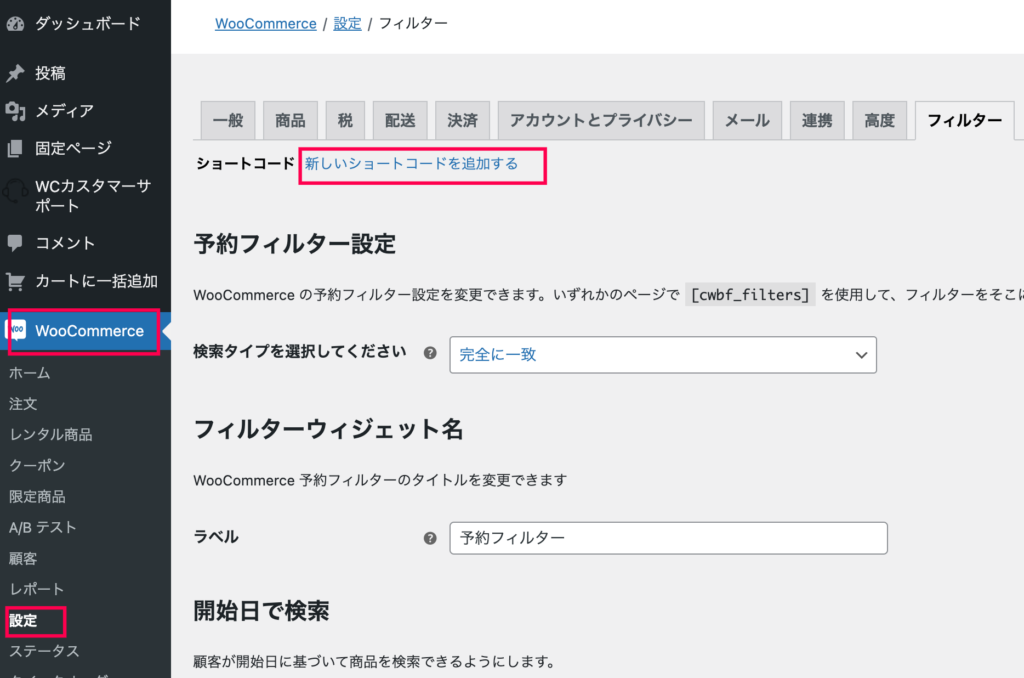Click the Dashboard gauge icon
This screenshot has width=1024, height=678.
[x=15, y=24]
